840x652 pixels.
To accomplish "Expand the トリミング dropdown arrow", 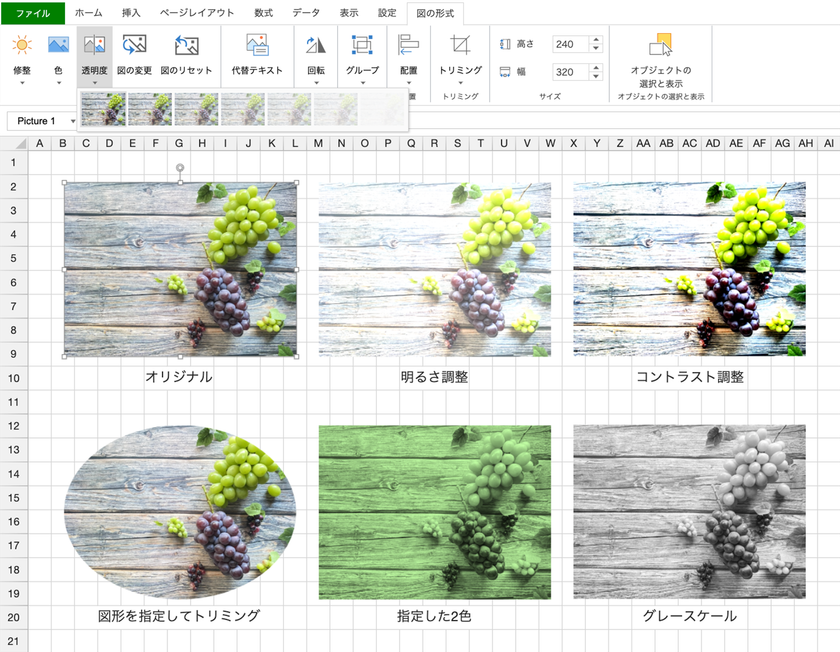I will (460, 83).
